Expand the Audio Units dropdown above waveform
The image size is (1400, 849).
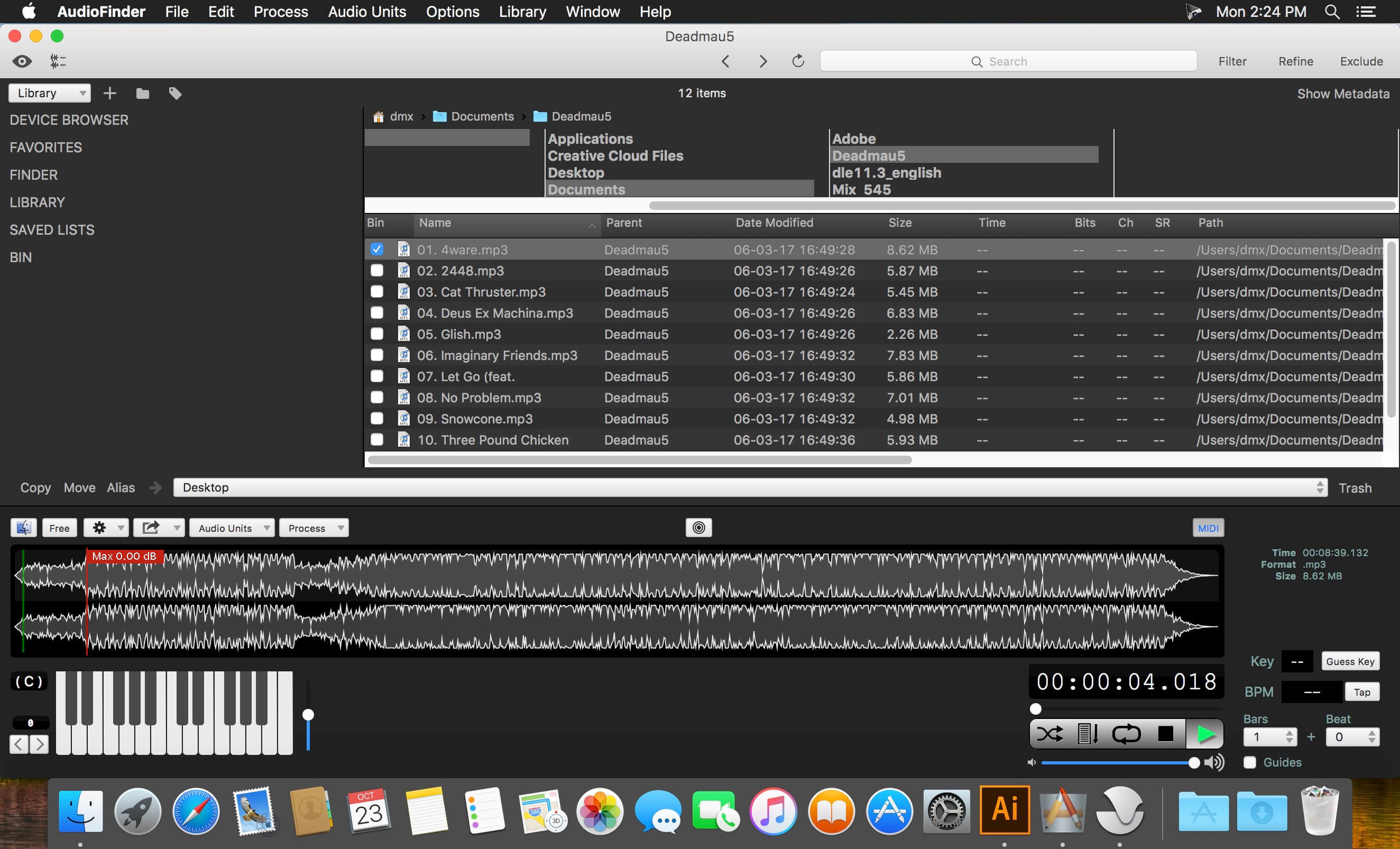pos(231,528)
